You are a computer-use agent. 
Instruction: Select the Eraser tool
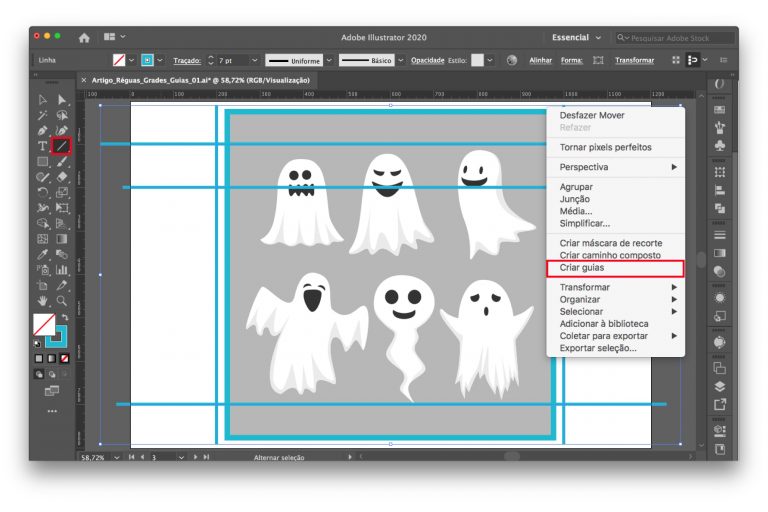coord(62,177)
